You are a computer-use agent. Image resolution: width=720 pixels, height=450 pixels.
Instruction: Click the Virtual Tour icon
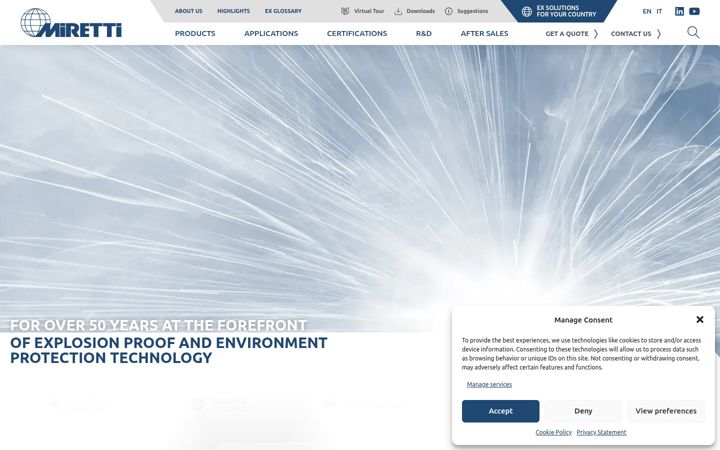point(345,11)
